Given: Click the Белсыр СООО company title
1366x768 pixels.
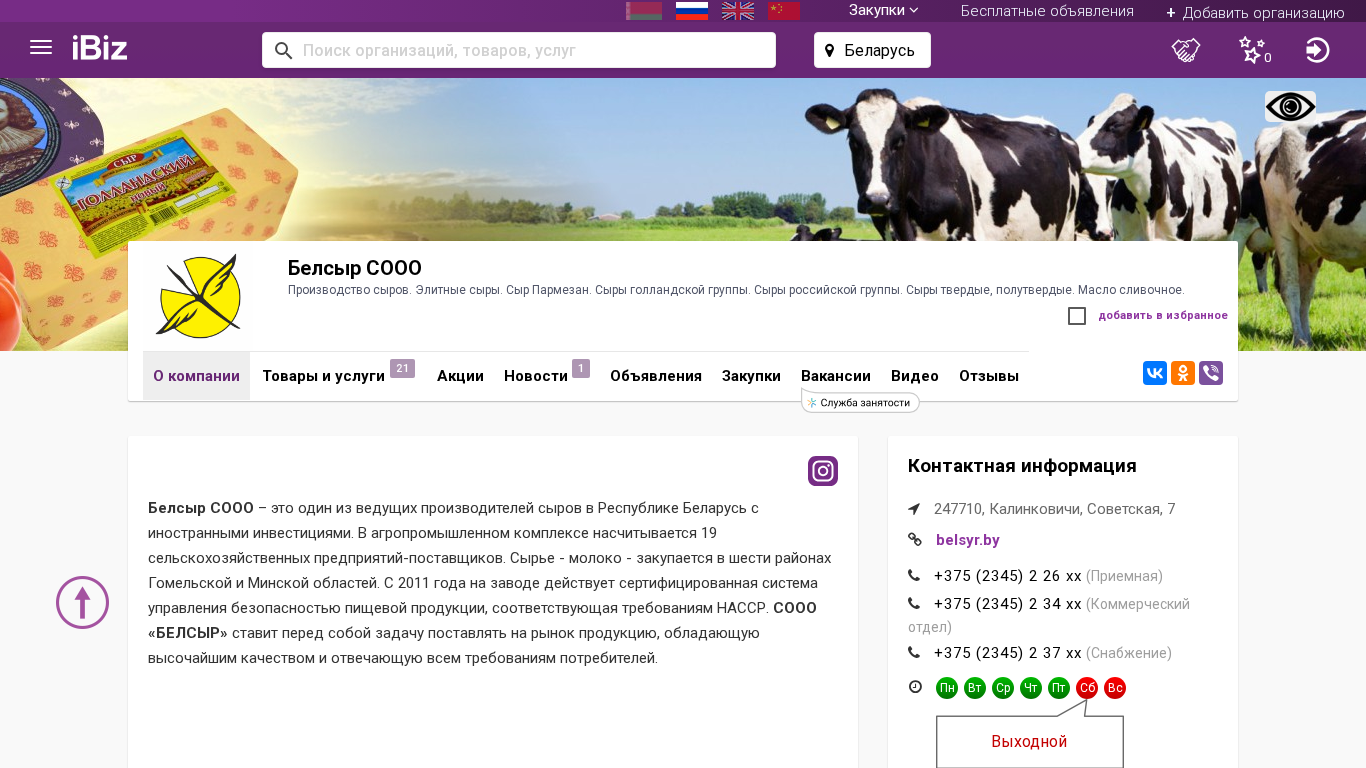Looking at the screenshot, I should pyautogui.click(x=355, y=268).
